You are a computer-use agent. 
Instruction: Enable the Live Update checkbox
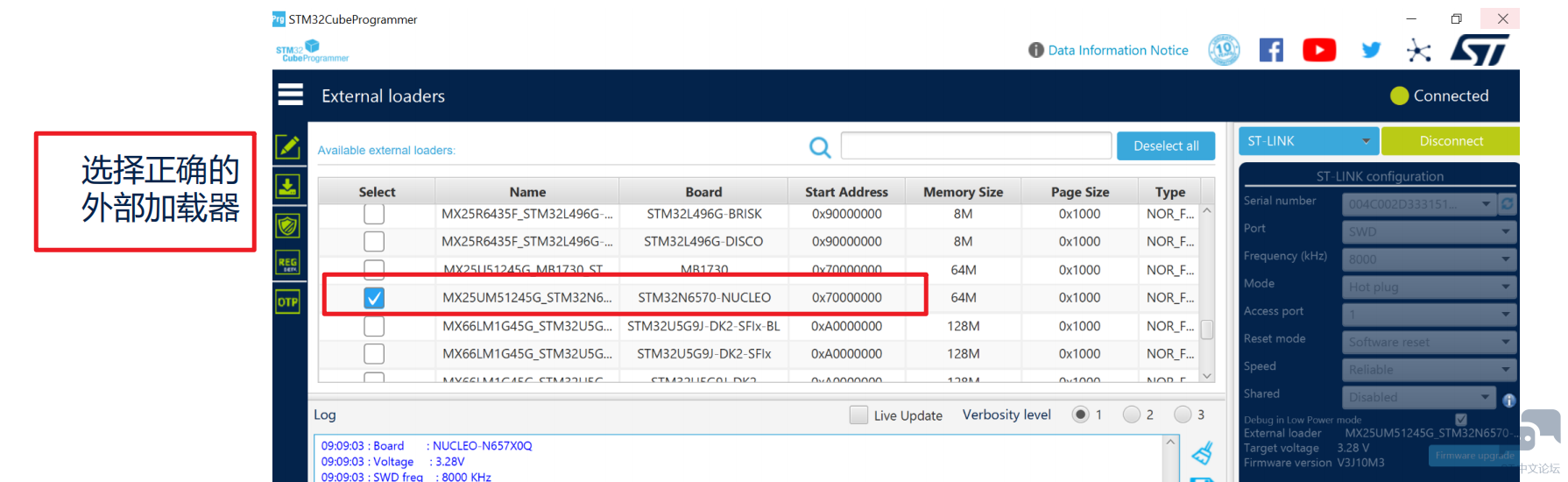point(858,415)
